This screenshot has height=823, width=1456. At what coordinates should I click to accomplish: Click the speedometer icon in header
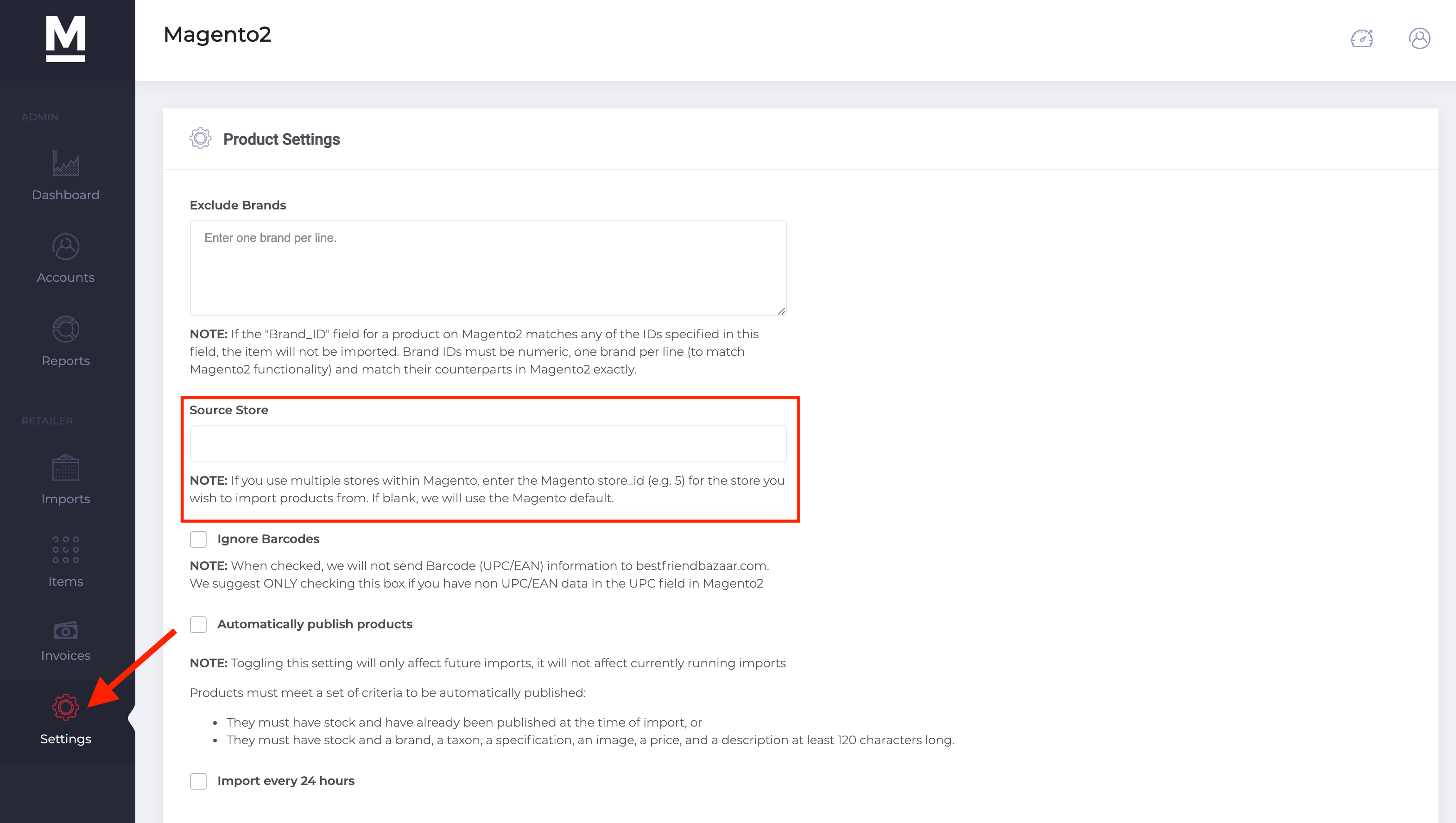(x=1362, y=38)
